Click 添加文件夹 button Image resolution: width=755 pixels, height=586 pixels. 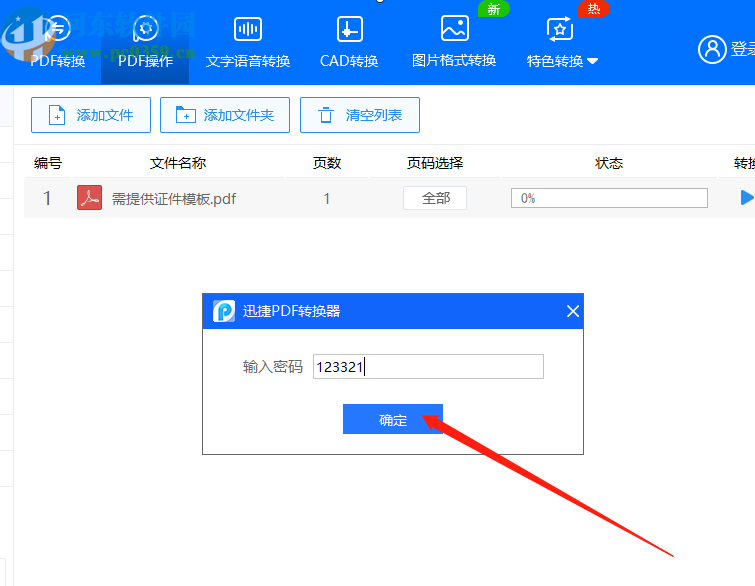point(225,115)
